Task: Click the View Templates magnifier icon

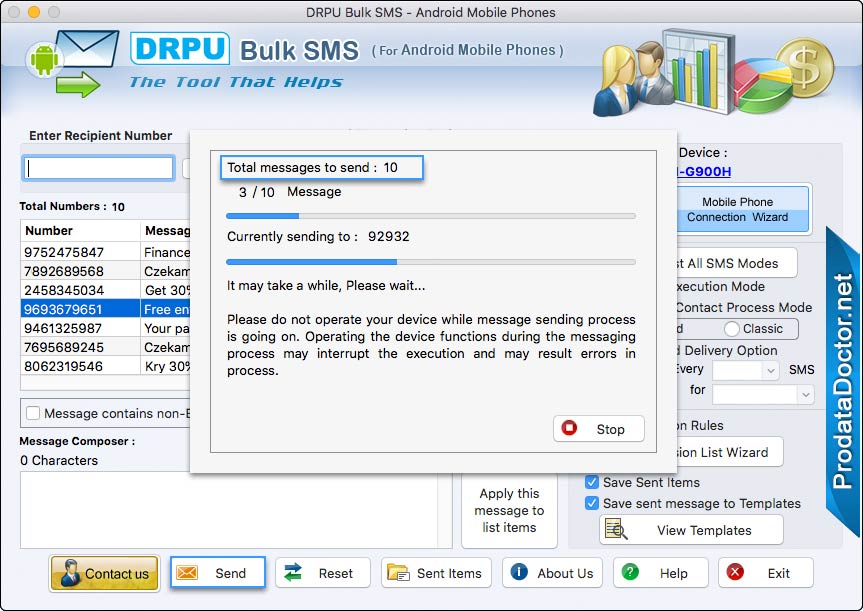Action: (x=616, y=529)
